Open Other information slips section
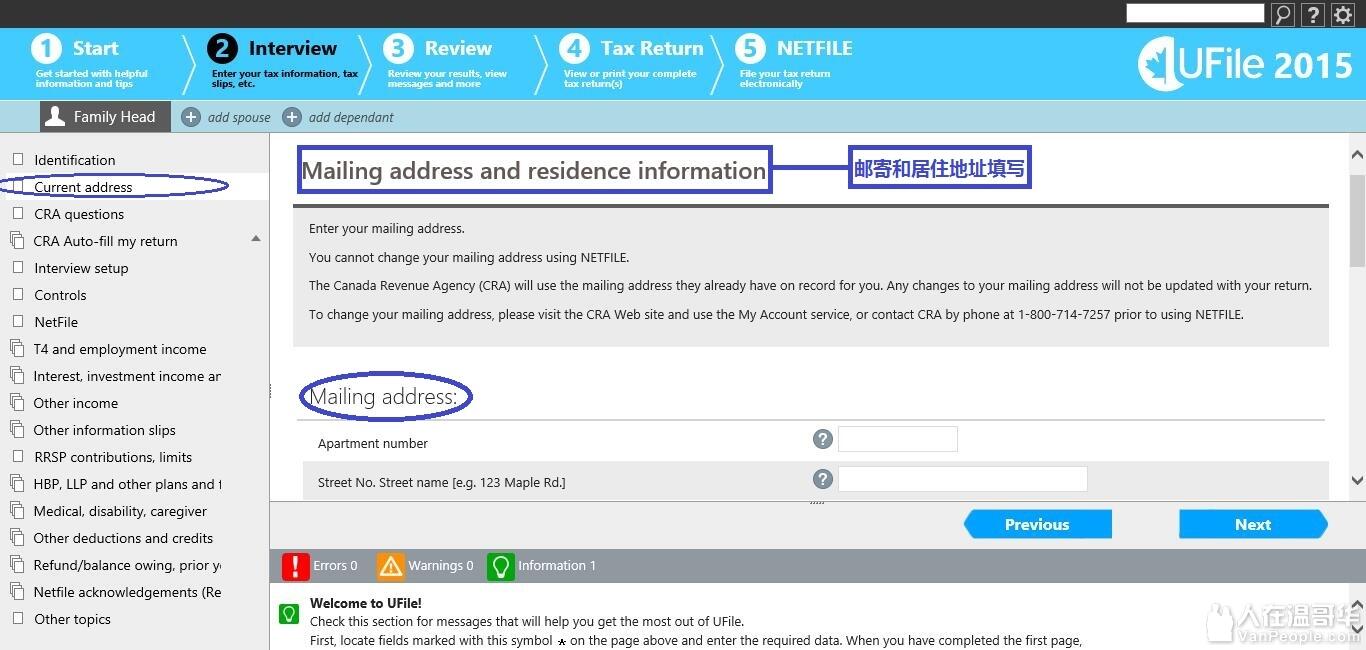The image size is (1366, 650). coord(105,430)
